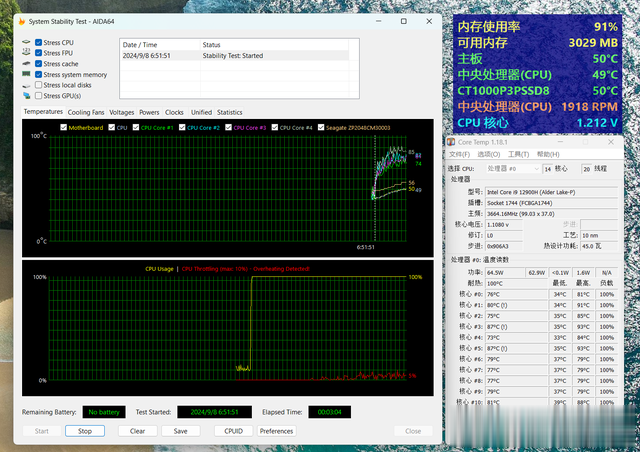Click the AIDA64 flame icon in title bar
This screenshot has height=452, width=640.
point(22,21)
